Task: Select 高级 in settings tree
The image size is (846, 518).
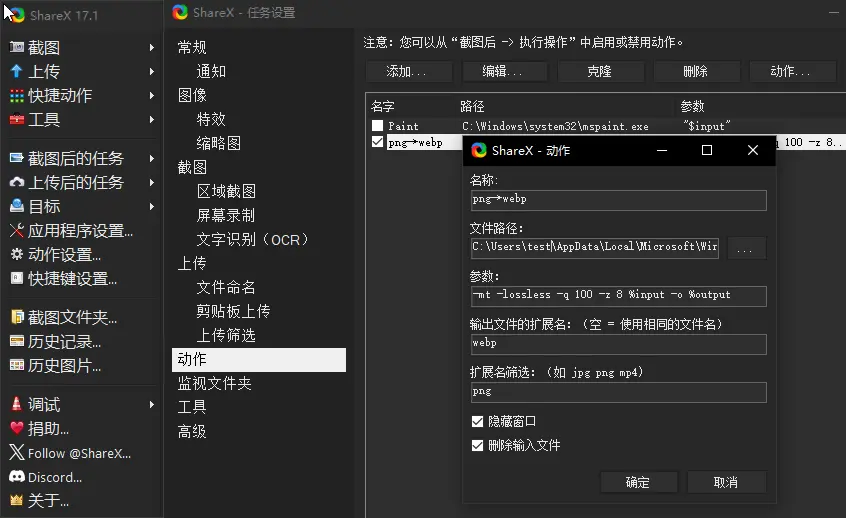Action: [x=192, y=431]
